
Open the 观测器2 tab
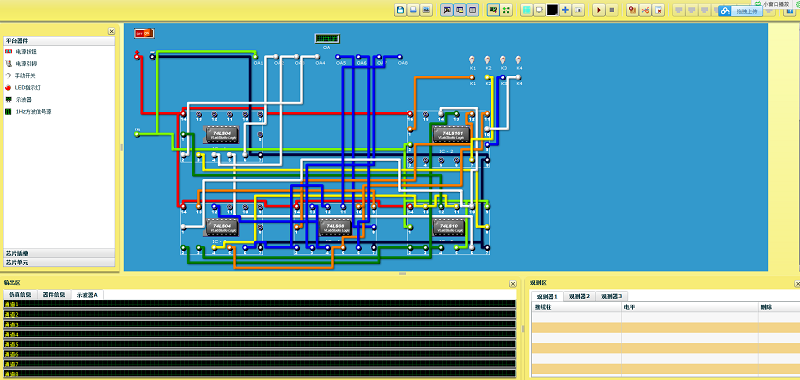click(x=580, y=296)
